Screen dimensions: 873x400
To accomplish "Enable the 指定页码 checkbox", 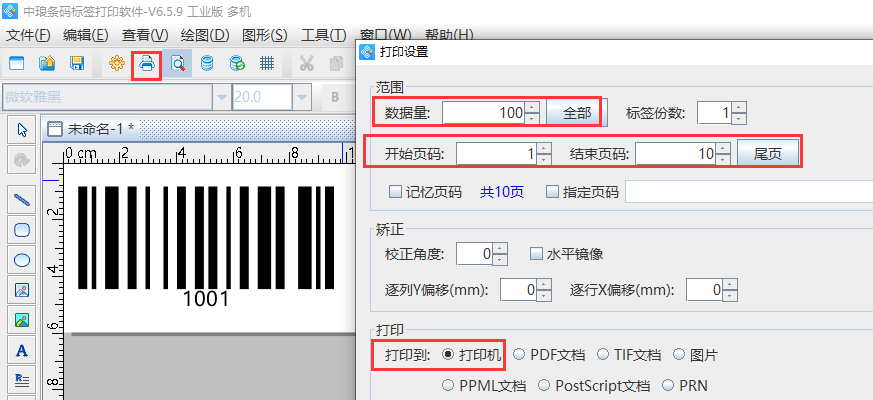I will (x=552, y=192).
